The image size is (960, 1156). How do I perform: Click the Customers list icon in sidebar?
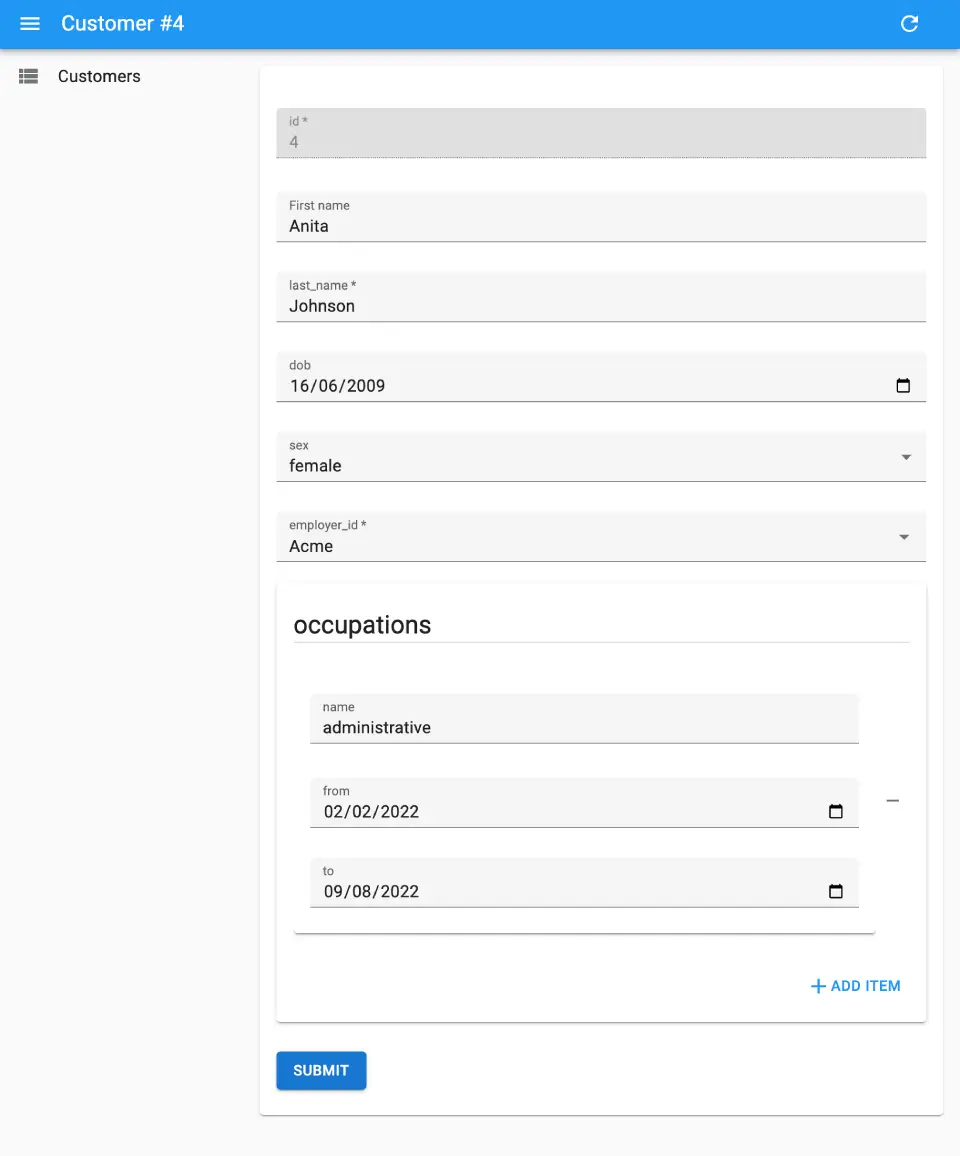coord(28,76)
